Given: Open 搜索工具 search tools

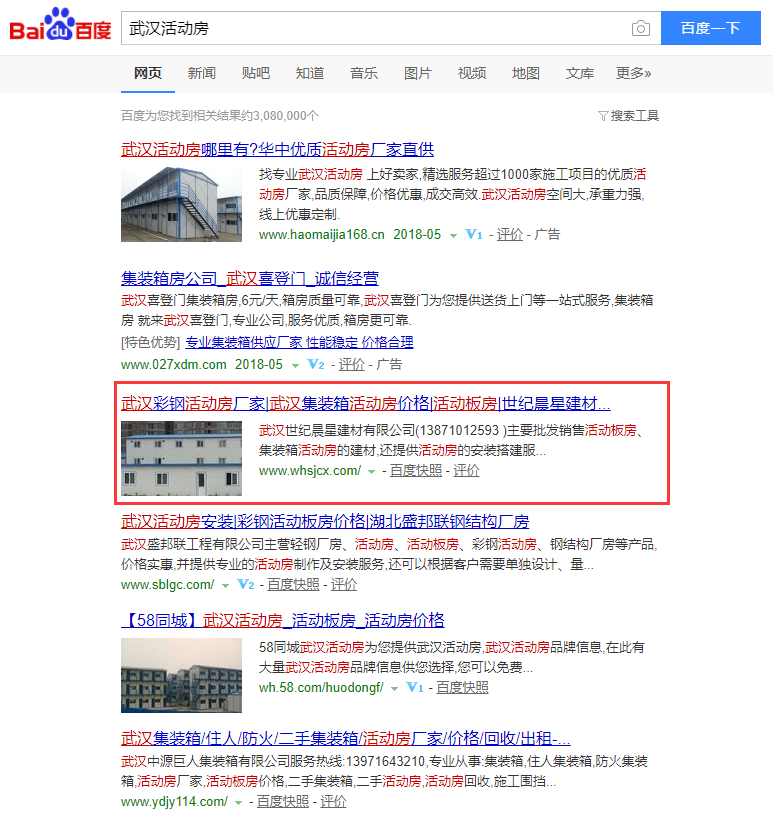Looking at the screenshot, I should (634, 116).
